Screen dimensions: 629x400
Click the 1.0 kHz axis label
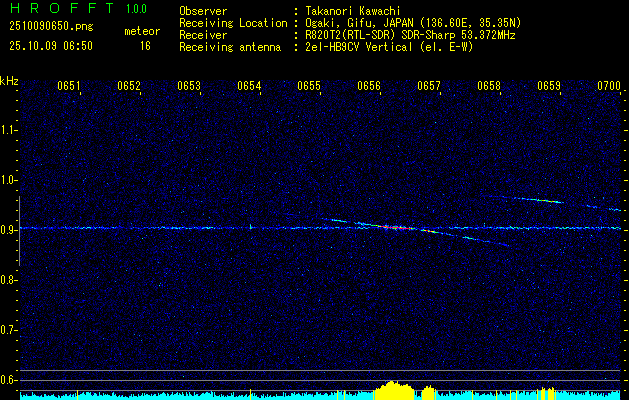point(9,180)
